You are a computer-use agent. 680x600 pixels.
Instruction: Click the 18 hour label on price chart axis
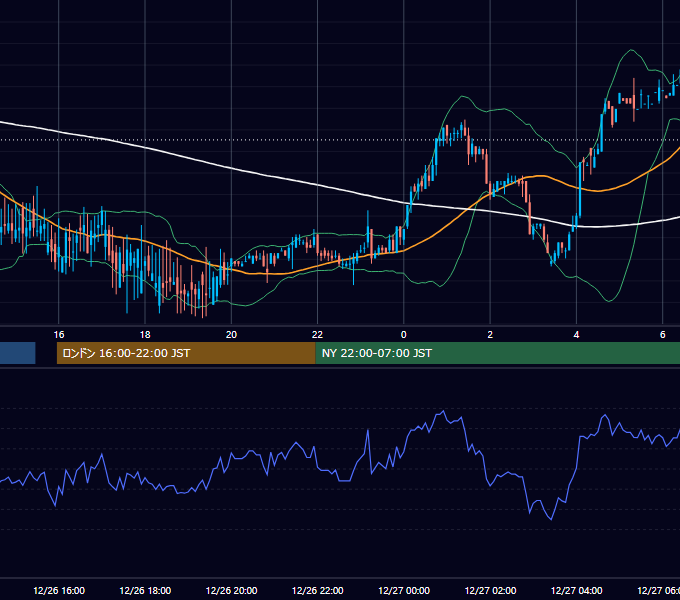(x=145, y=335)
